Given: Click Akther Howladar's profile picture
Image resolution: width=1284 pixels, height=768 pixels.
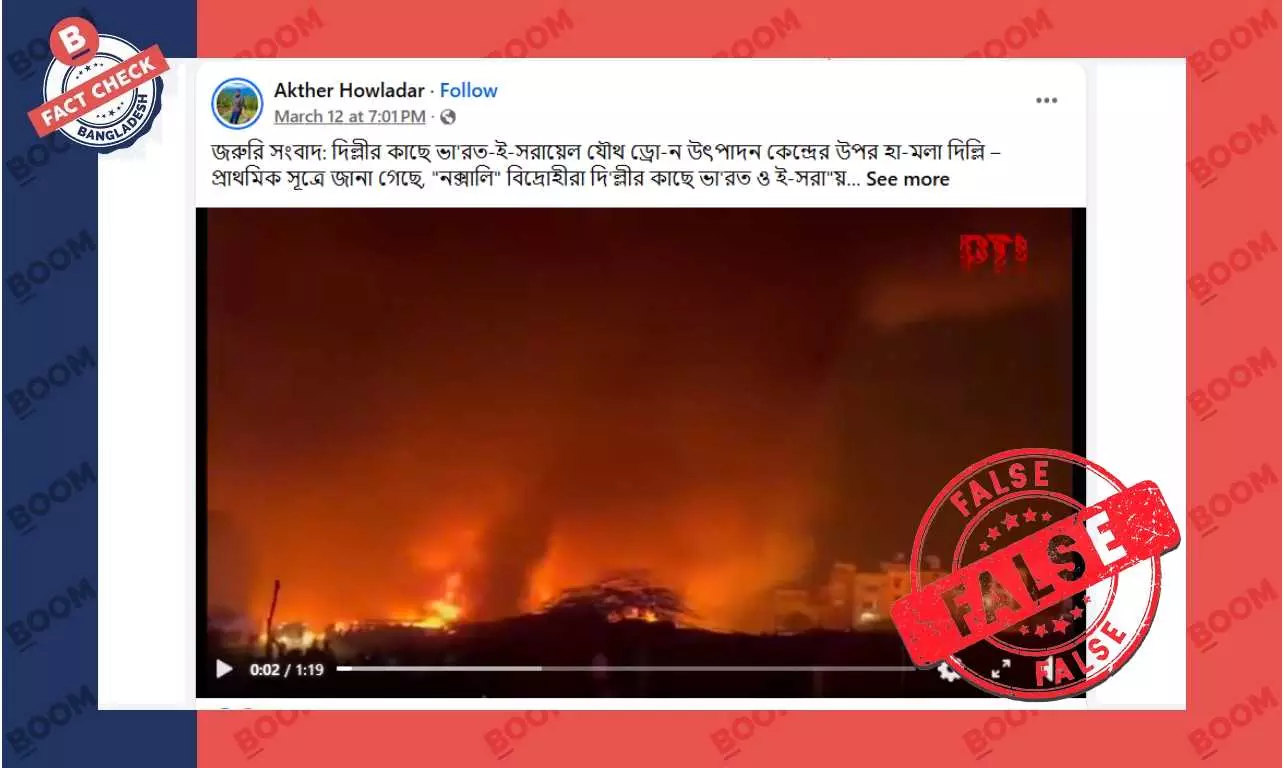Looking at the screenshot, I should click(x=237, y=102).
